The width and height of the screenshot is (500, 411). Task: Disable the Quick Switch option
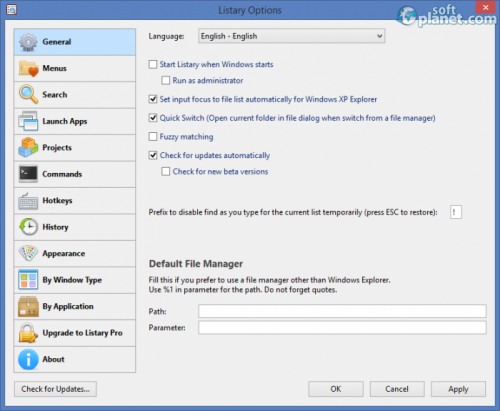tap(153, 118)
